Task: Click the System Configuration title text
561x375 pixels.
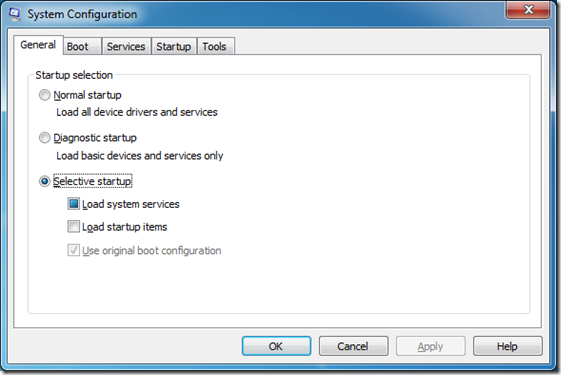Action: (x=82, y=14)
